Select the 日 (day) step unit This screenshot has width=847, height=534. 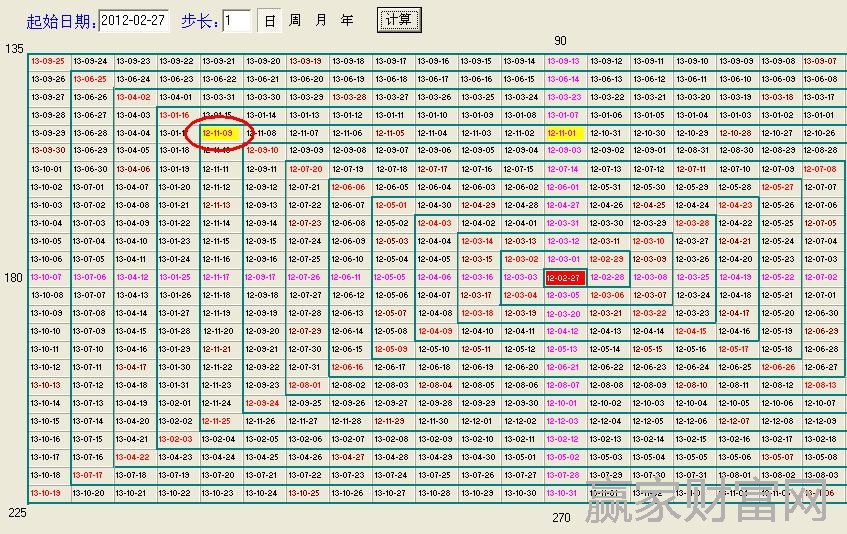tap(270, 21)
